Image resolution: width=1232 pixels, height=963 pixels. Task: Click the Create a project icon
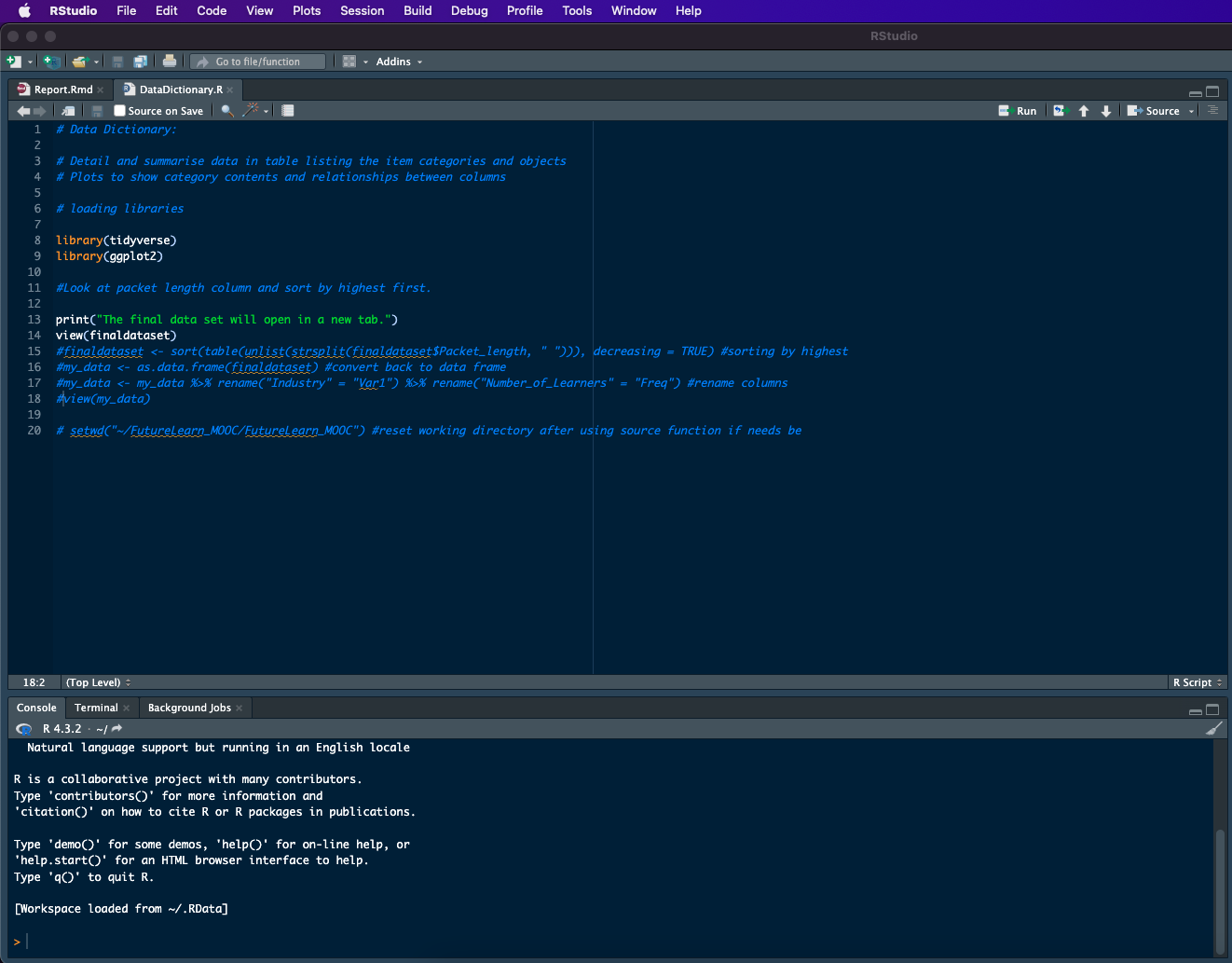tap(52, 62)
